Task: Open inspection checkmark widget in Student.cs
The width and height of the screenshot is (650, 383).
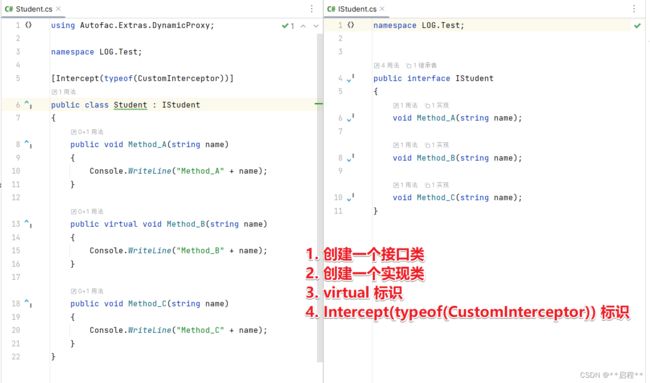Action: click(x=288, y=26)
